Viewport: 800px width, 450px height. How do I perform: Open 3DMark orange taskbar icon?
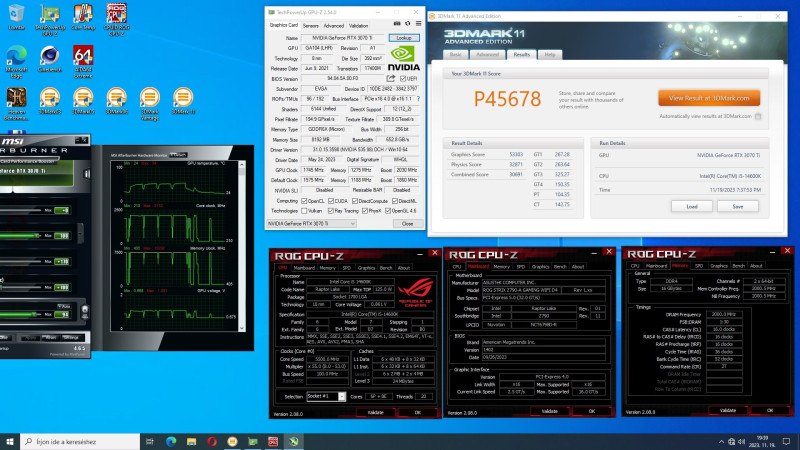232,441
